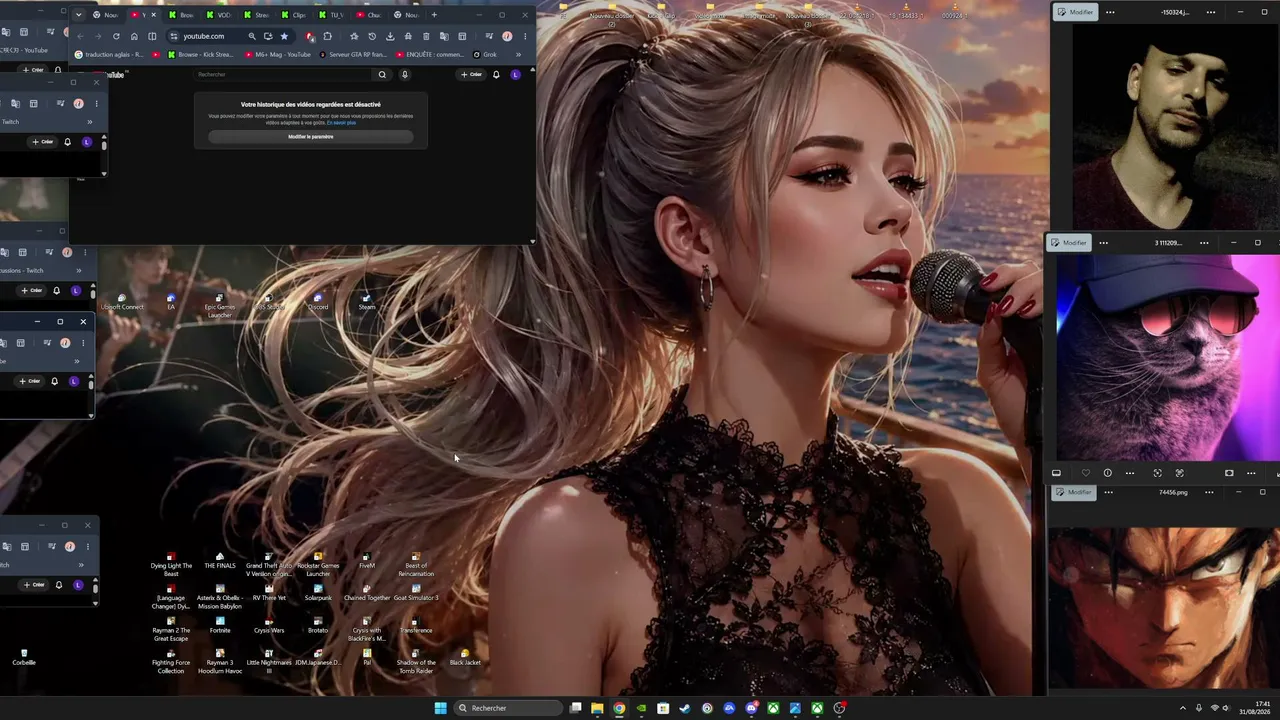Open the 'L' account avatar beside the search bar
The width and height of the screenshot is (1280, 720).
coord(515,74)
